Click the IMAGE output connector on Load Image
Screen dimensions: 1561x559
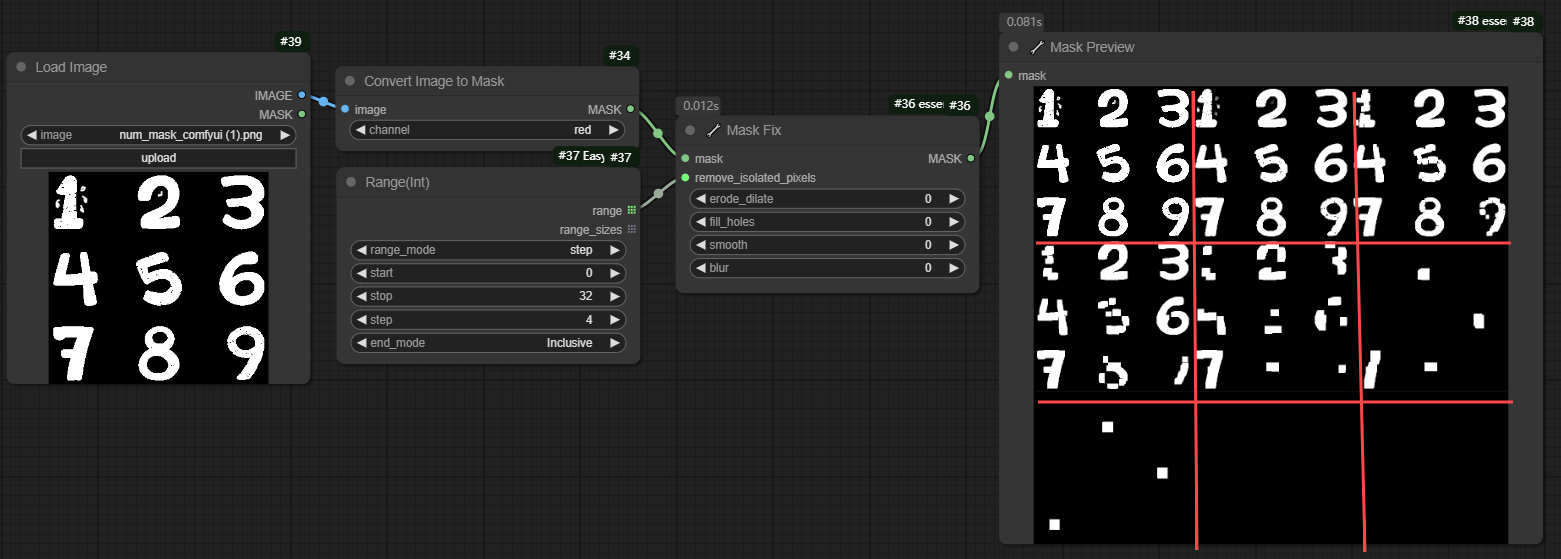coord(302,95)
